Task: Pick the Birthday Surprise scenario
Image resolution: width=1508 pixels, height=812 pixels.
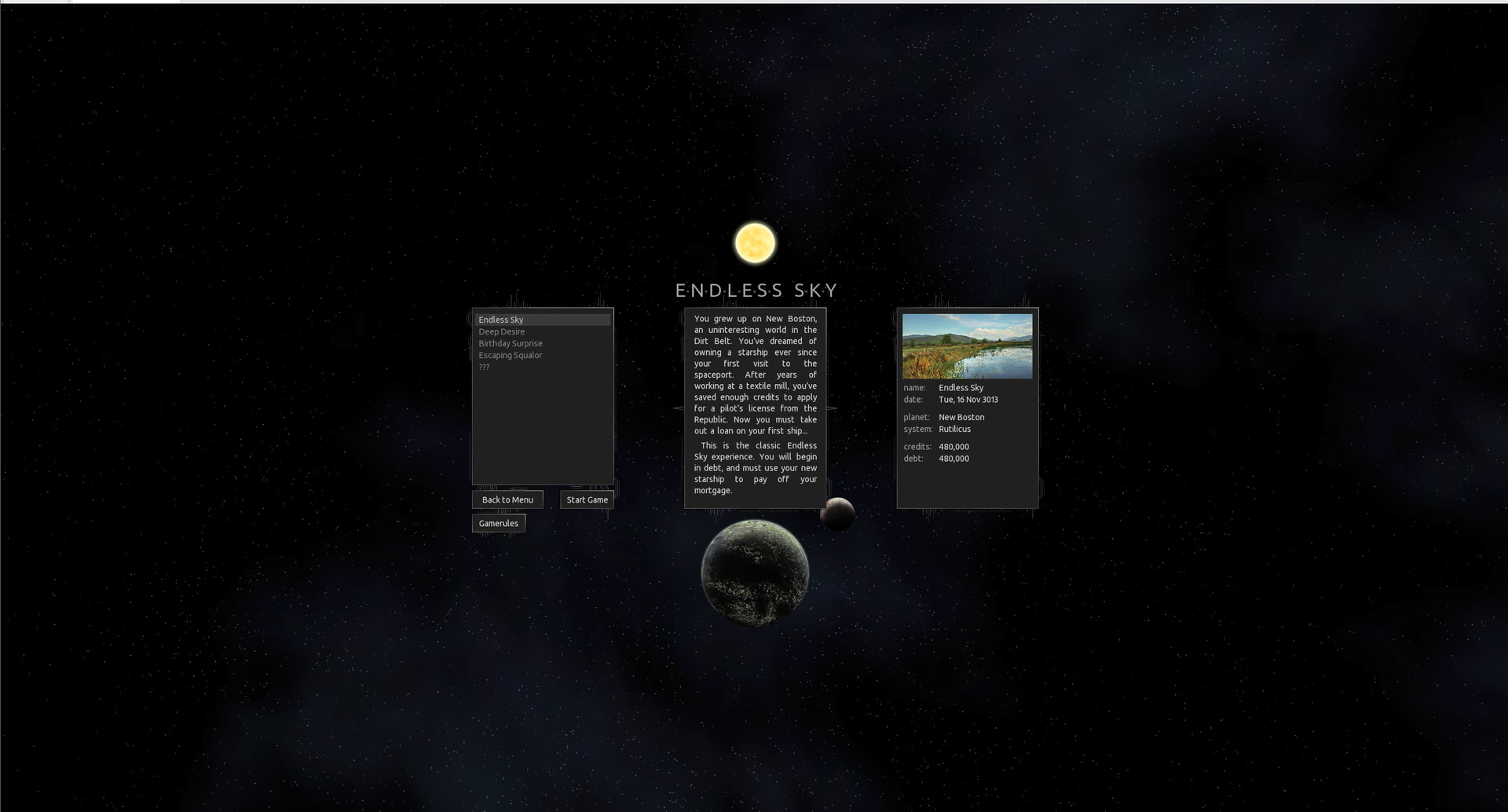Action: 511,343
